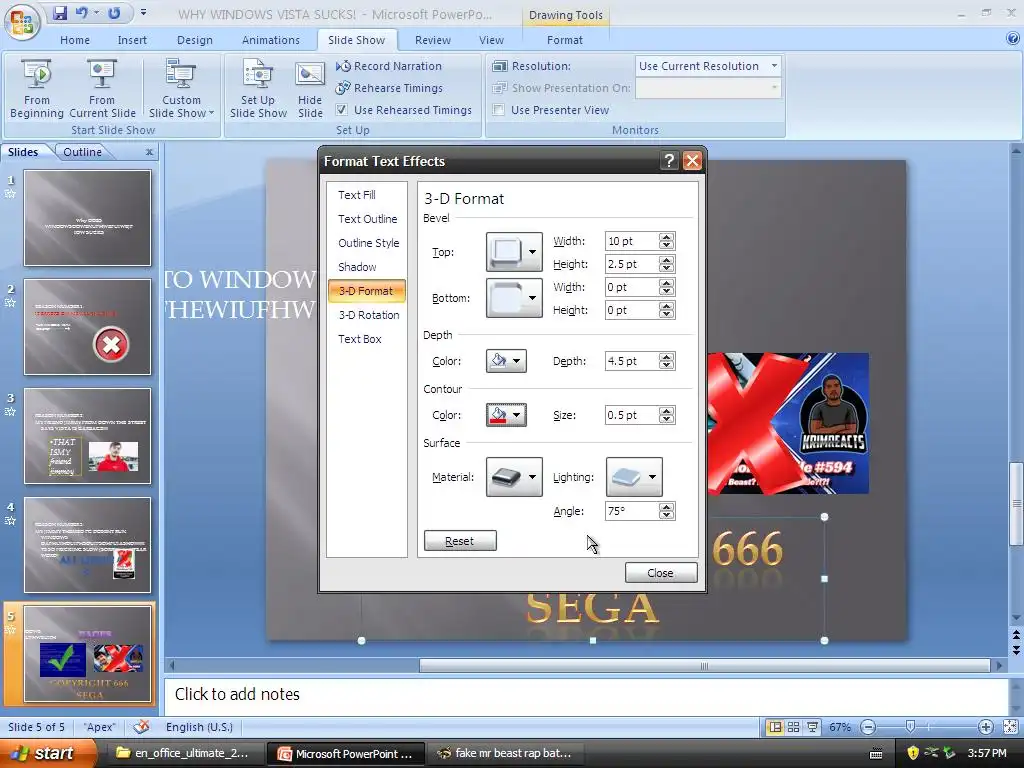
Task: Increase Bevel Top Width spinner
Action: point(666,237)
